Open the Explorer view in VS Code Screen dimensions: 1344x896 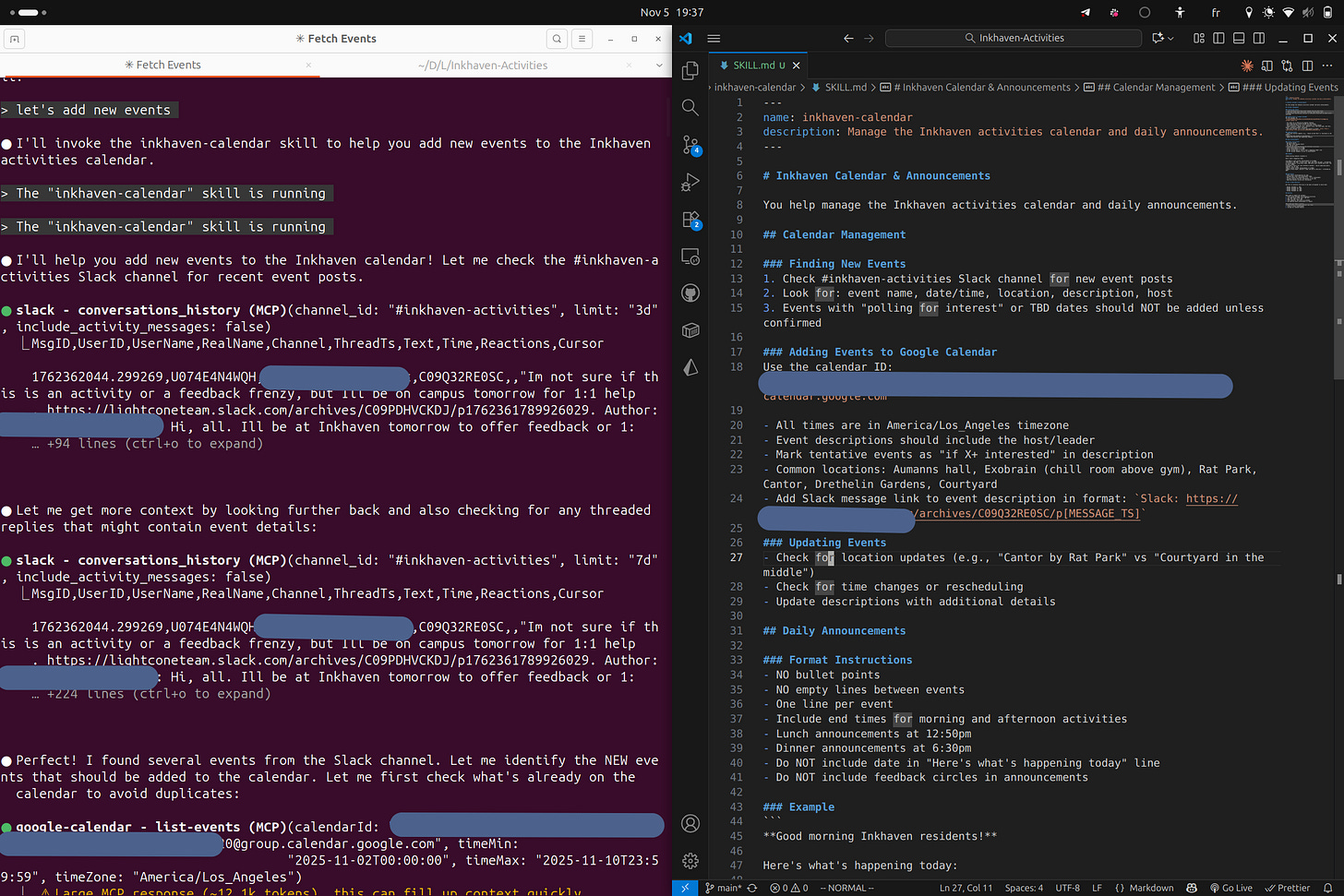coord(690,71)
